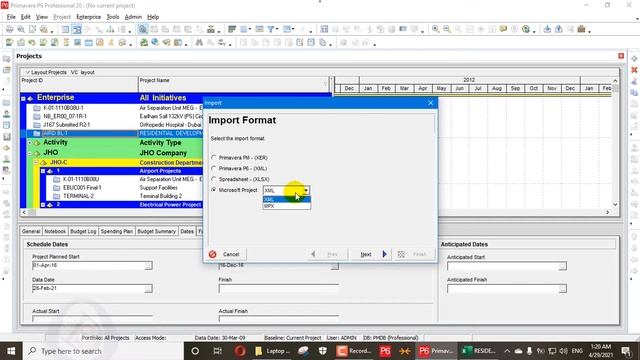The height and width of the screenshot is (360, 640).
Task: Click the Gantt chart scroll-down arrow
Action: pyautogui.click(x=615, y=204)
